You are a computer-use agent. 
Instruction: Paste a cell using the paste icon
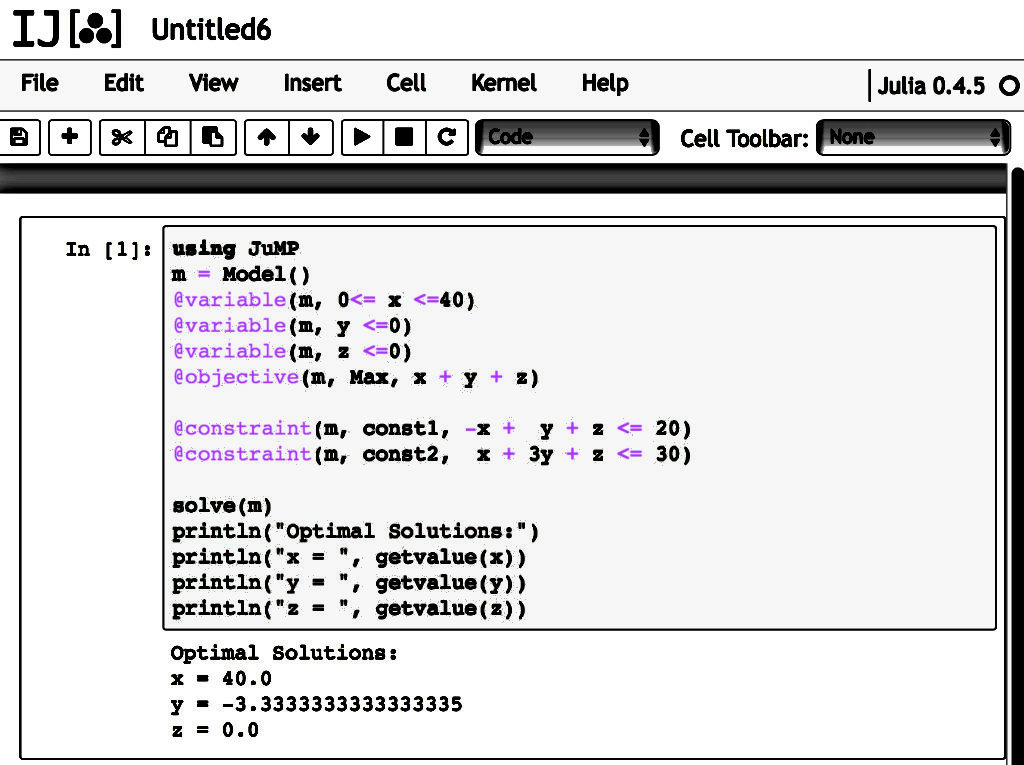pos(213,138)
